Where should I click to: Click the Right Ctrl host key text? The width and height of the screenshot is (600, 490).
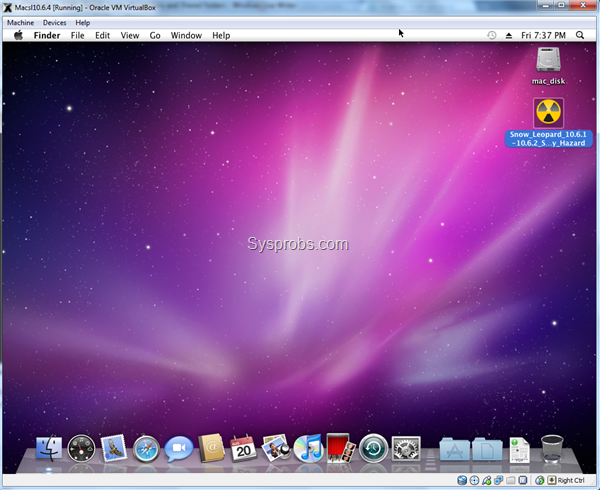(571, 480)
